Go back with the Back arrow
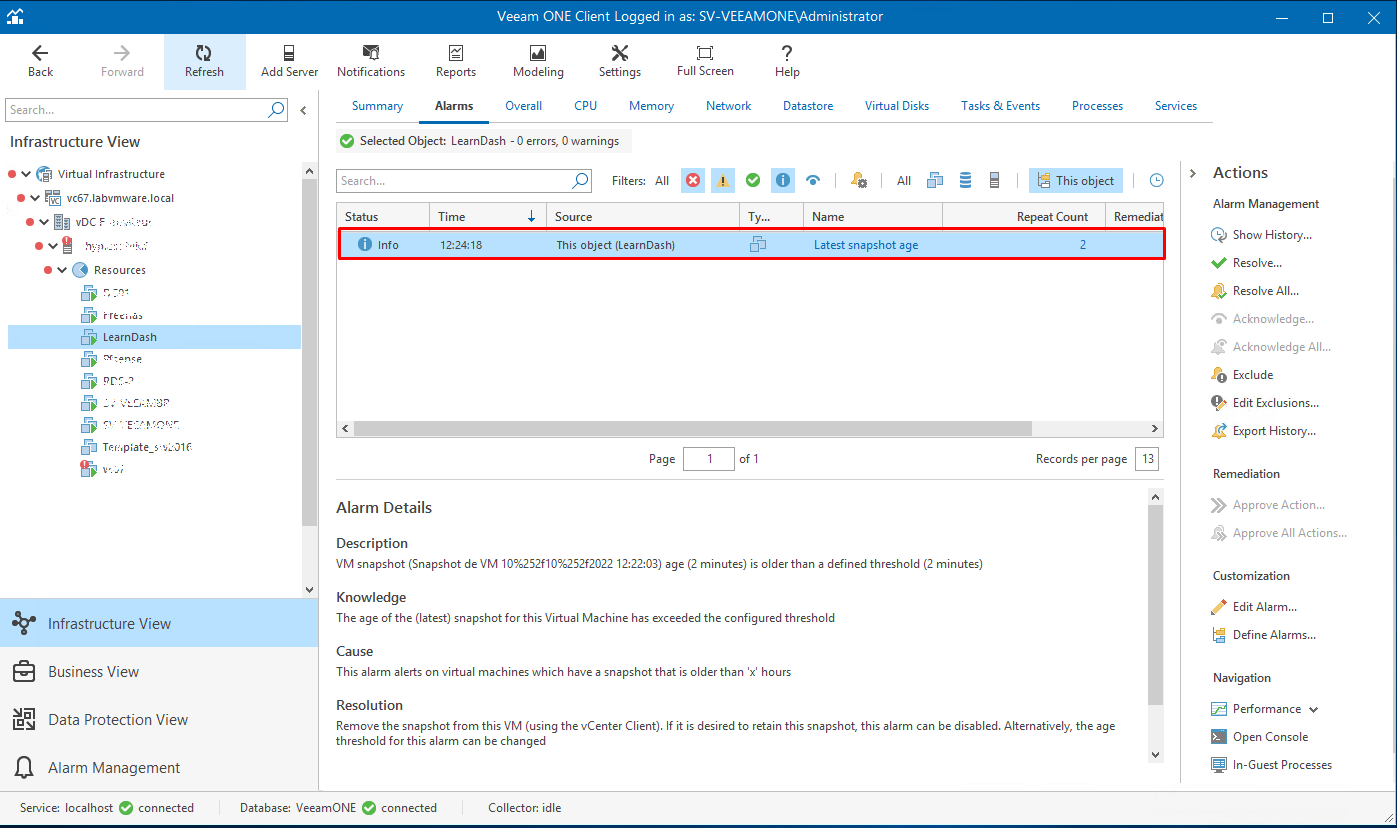 click(x=40, y=61)
